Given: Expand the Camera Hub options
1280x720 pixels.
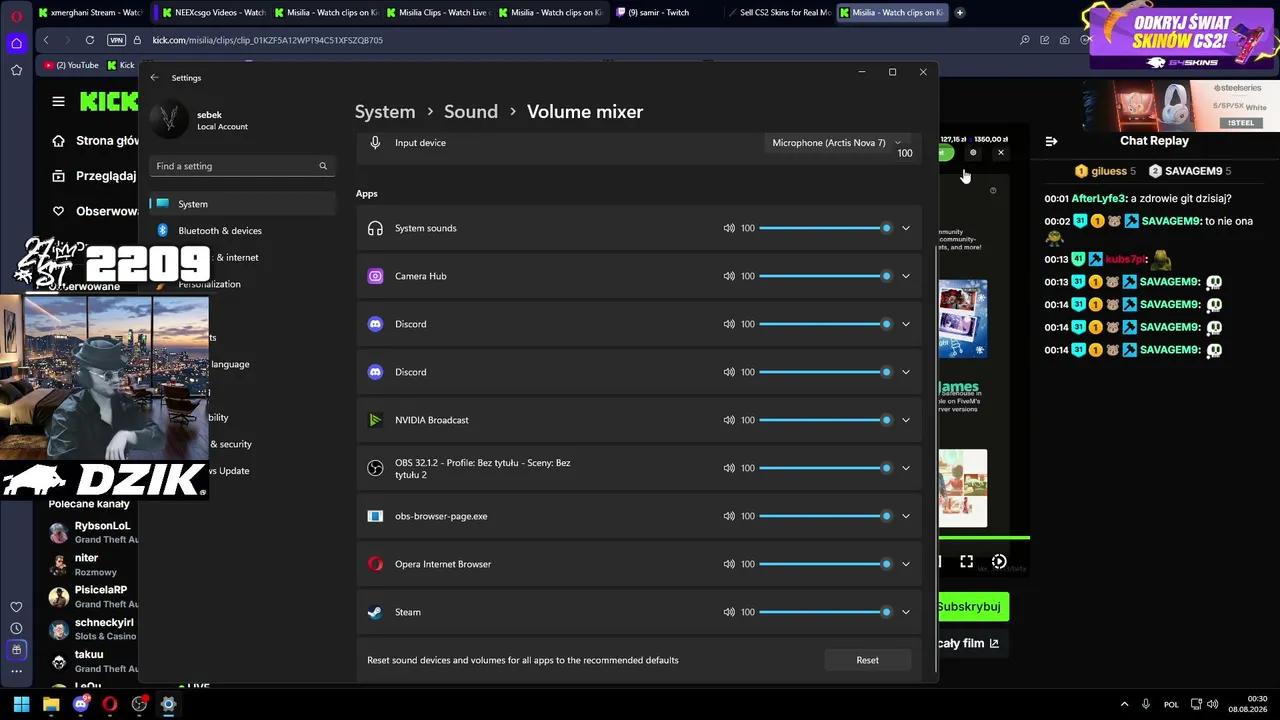Looking at the screenshot, I should pos(906,276).
